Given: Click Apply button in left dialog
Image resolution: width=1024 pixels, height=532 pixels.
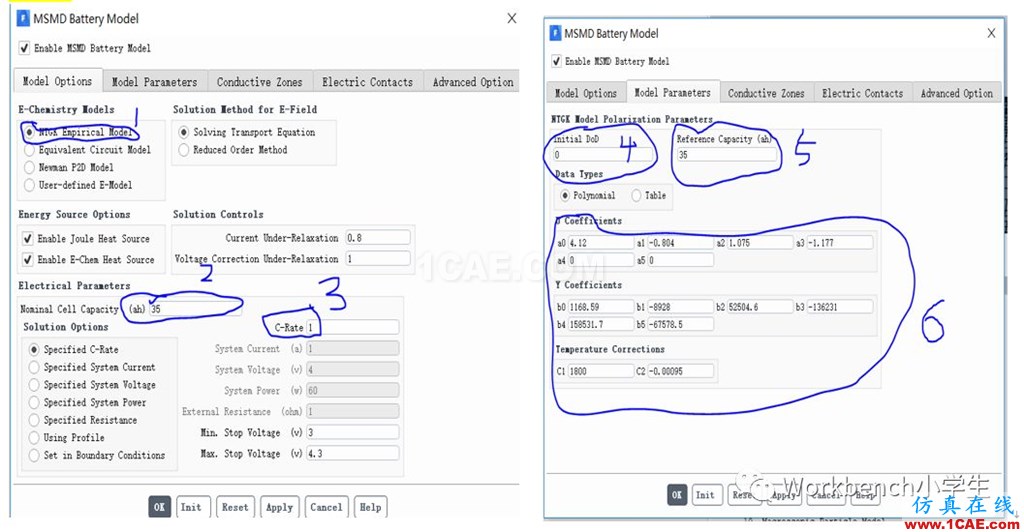Looking at the screenshot, I should pyautogui.click(x=280, y=507).
